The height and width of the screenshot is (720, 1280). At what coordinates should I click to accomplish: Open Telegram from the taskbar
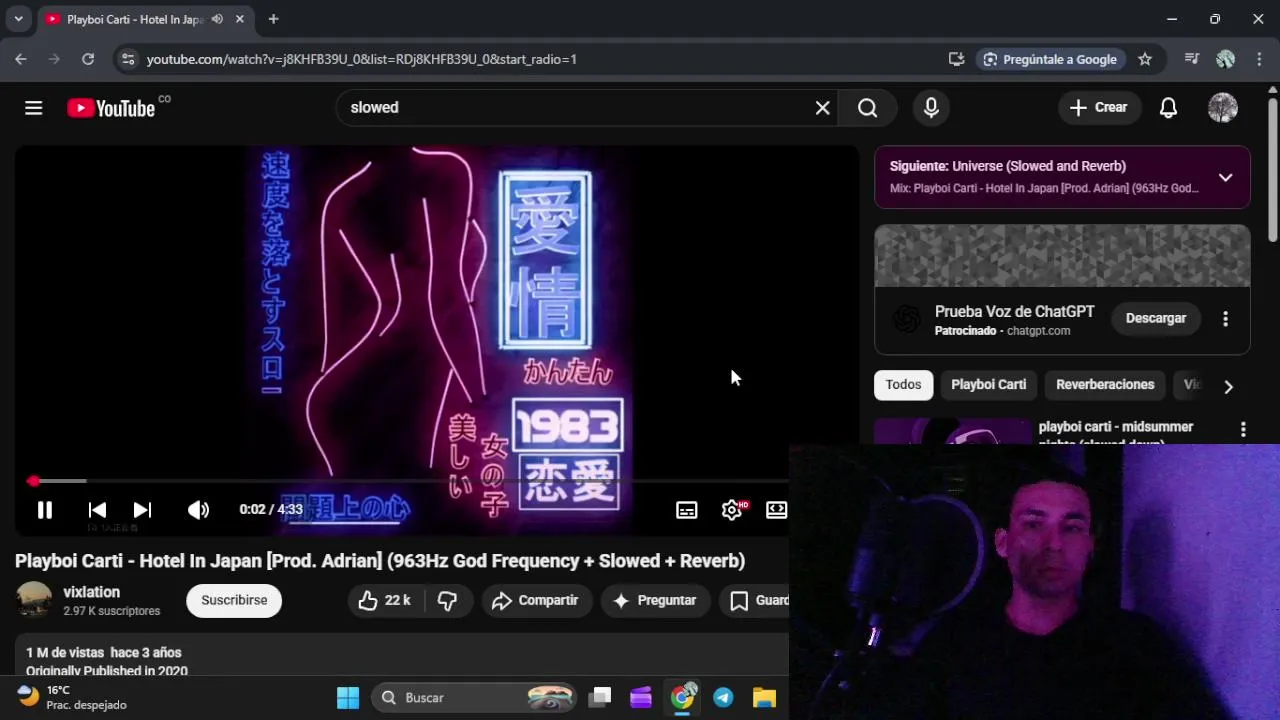pos(723,698)
